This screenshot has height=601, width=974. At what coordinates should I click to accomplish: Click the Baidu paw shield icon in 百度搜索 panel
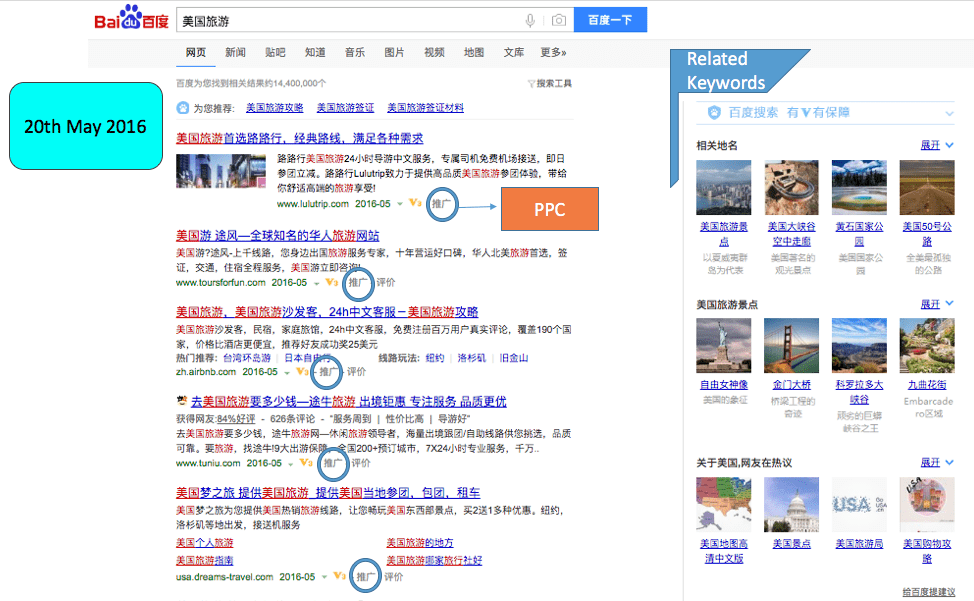point(714,114)
